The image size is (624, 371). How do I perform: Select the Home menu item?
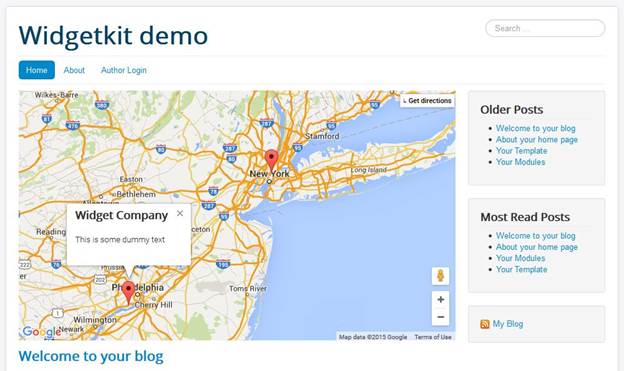click(37, 70)
